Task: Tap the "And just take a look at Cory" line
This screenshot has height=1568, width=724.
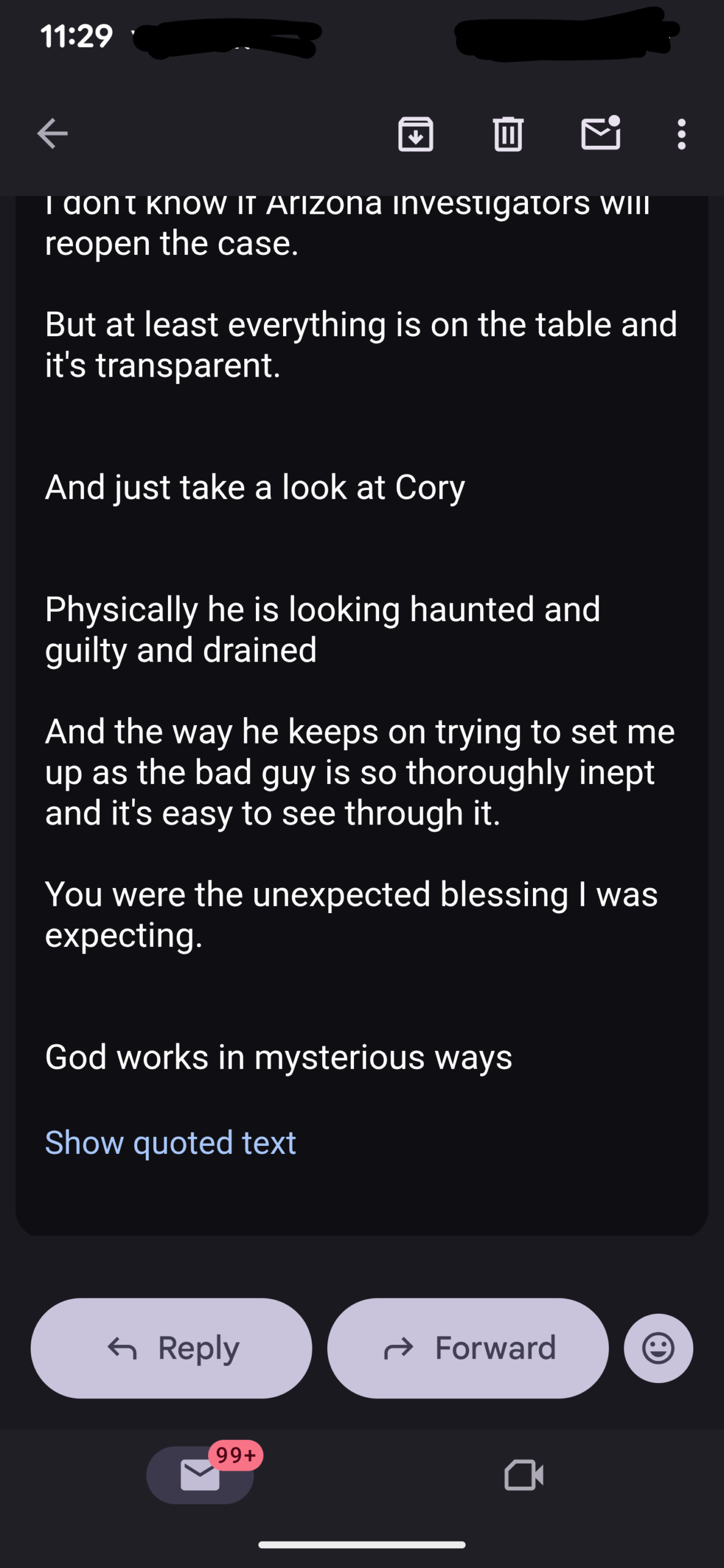Action: pos(255,488)
